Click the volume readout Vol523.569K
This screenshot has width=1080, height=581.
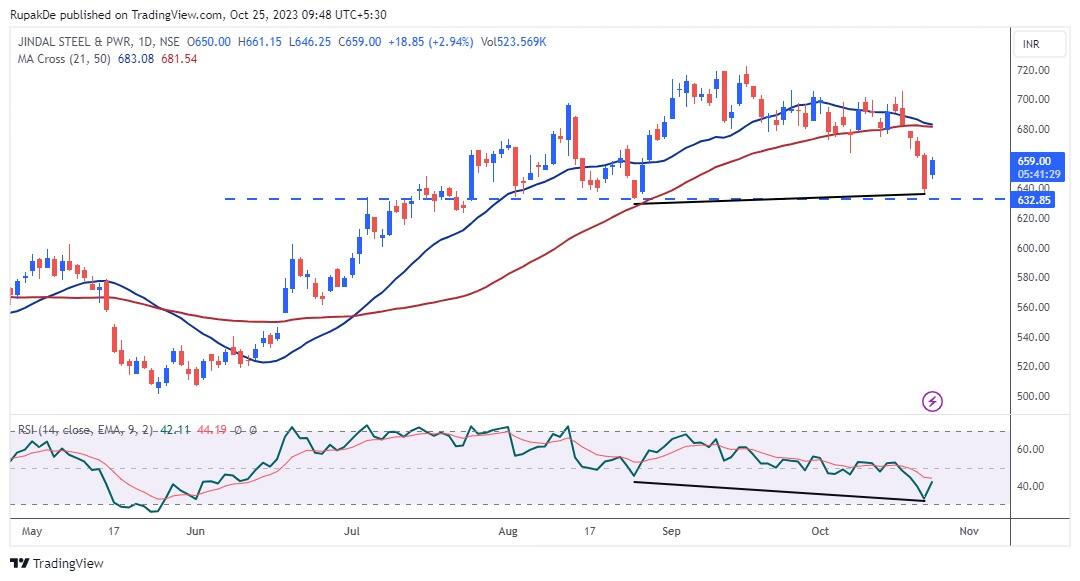point(514,41)
